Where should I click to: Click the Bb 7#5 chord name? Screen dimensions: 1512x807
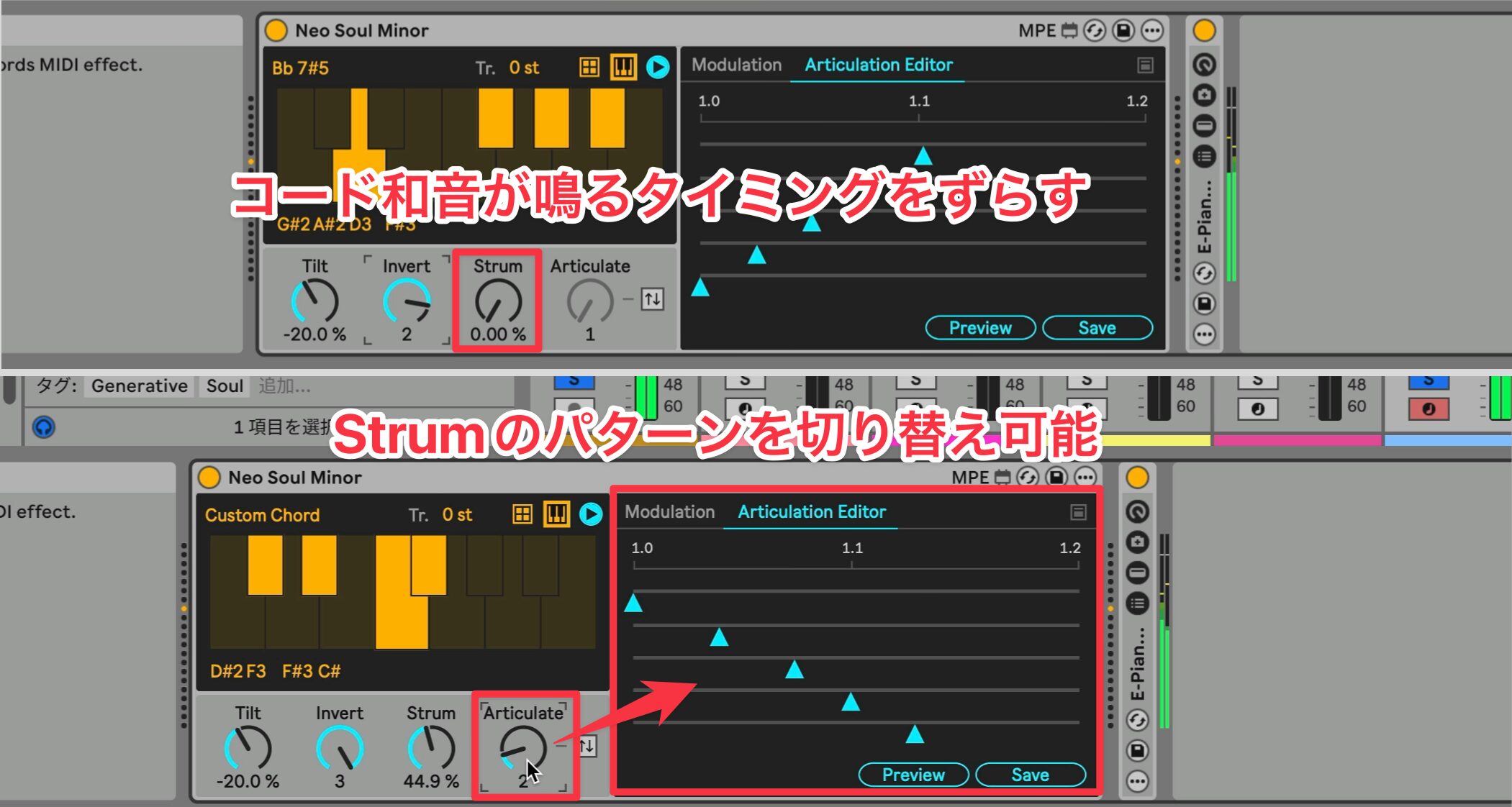click(x=300, y=68)
